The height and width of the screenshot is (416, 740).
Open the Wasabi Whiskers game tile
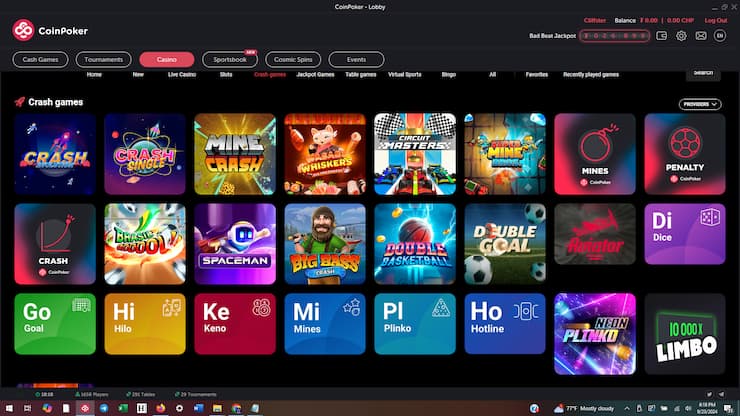coord(325,154)
